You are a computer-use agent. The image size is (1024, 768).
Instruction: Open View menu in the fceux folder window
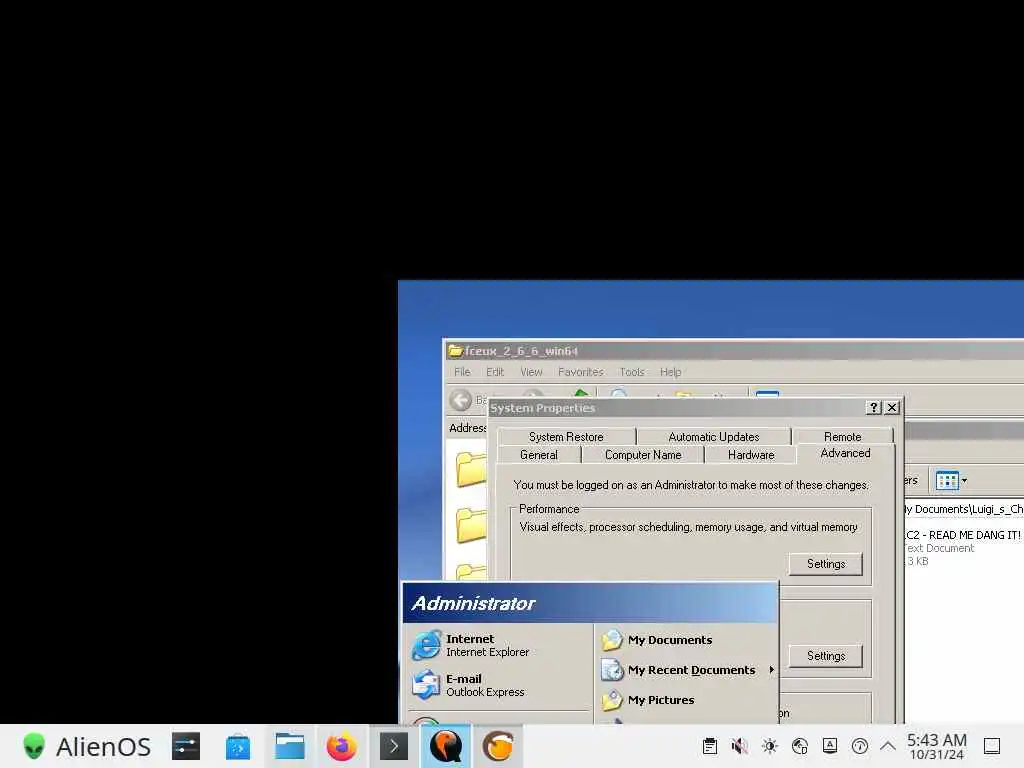point(531,372)
